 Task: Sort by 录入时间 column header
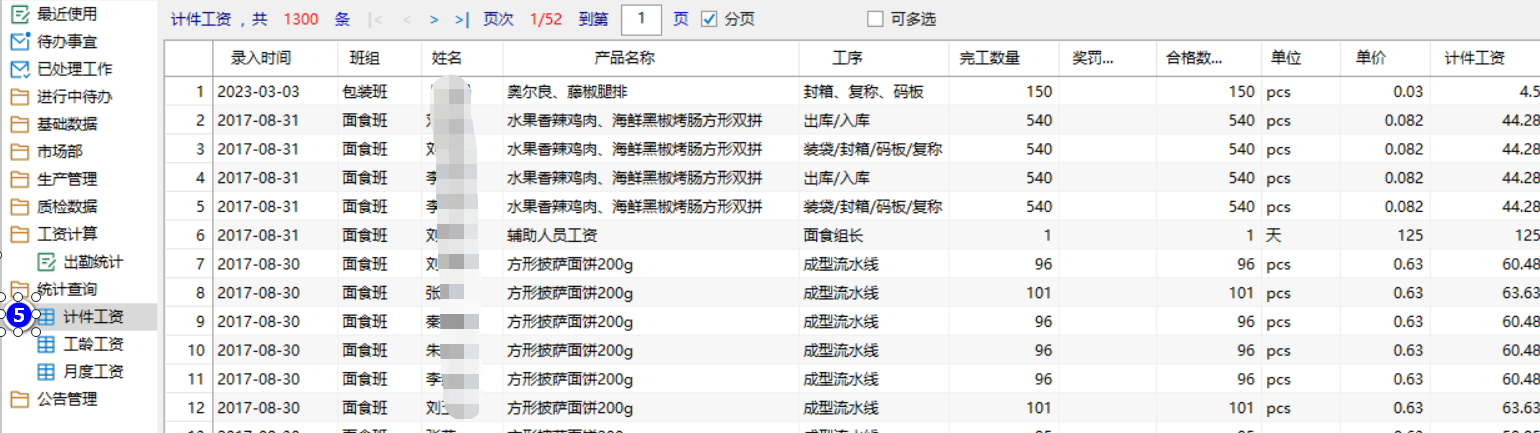pos(261,58)
